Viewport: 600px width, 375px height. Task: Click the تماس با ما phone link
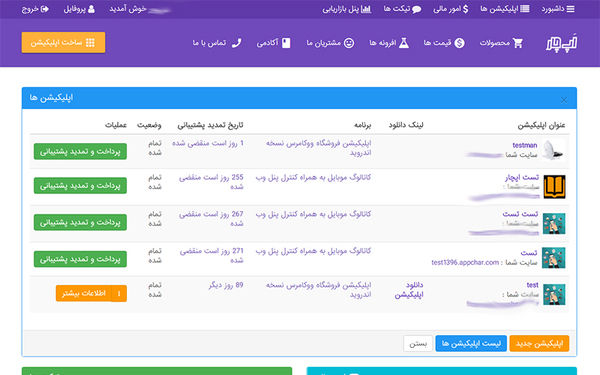[x=217, y=43]
